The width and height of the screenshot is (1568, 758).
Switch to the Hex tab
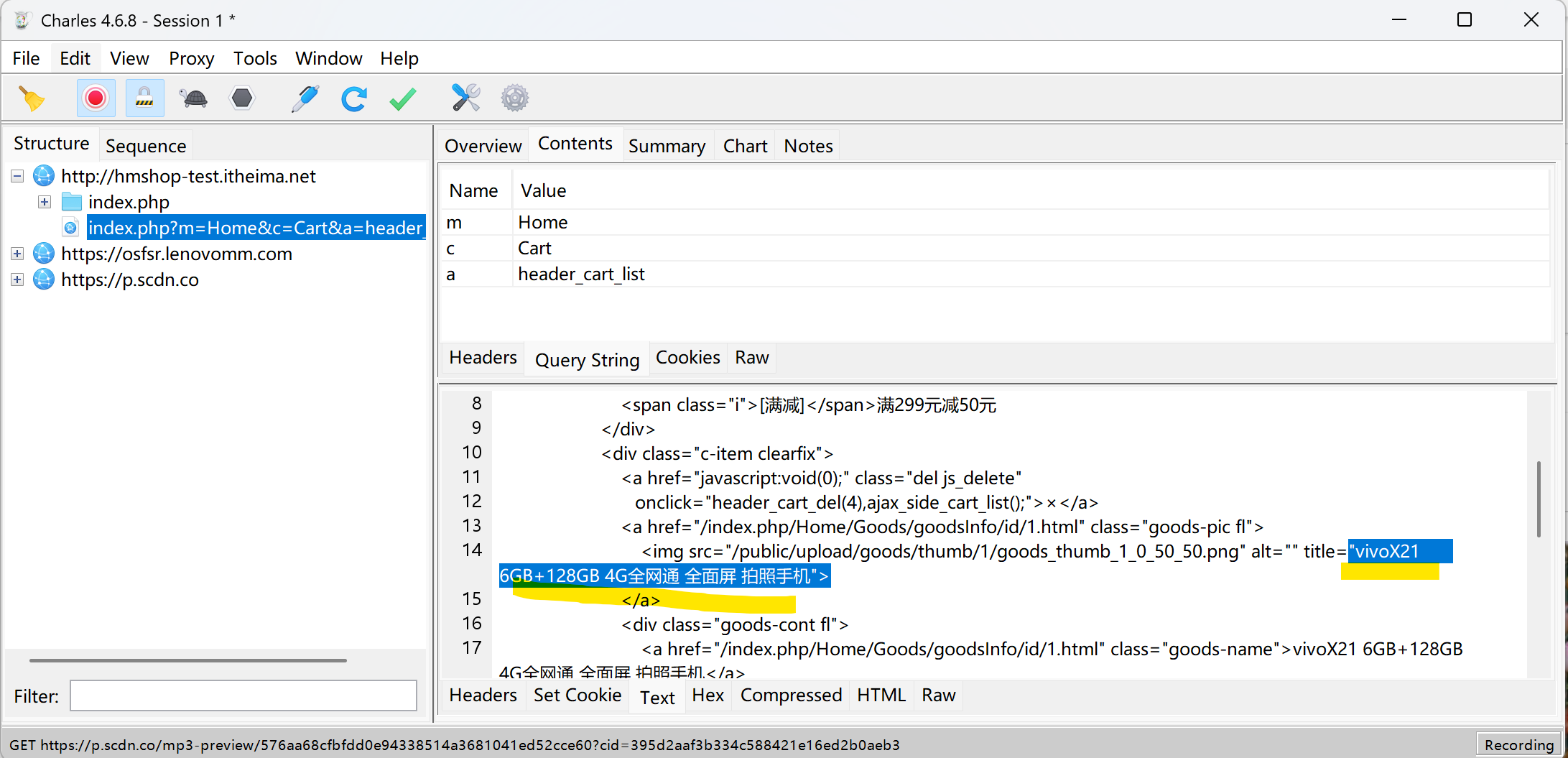point(708,695)
